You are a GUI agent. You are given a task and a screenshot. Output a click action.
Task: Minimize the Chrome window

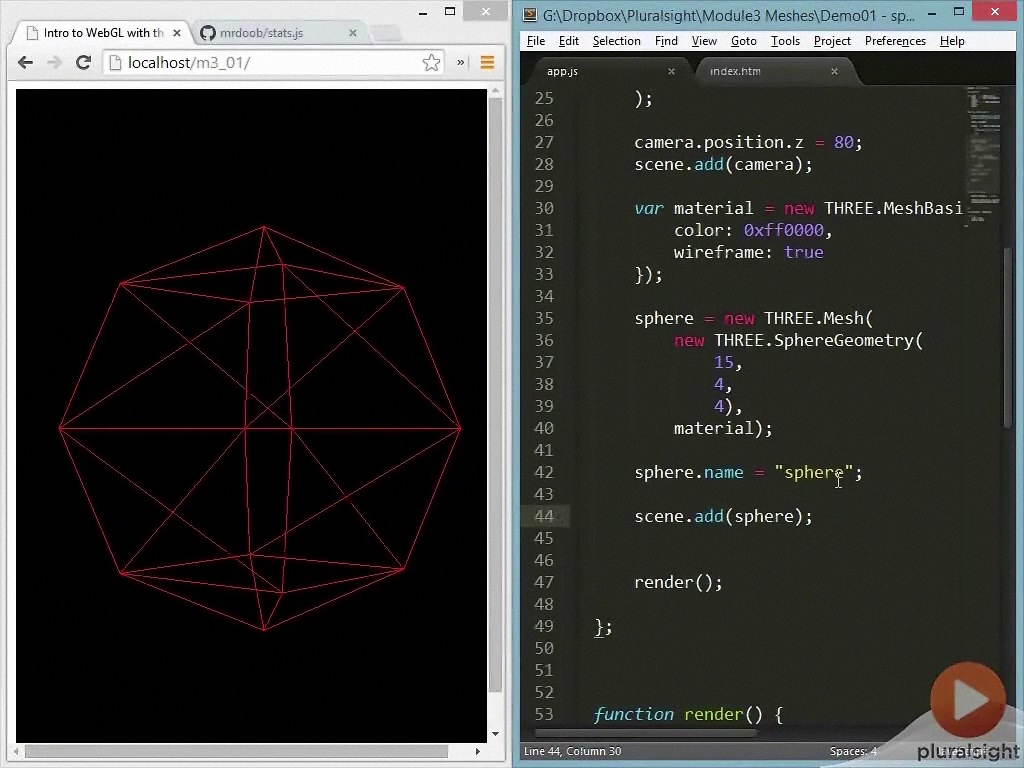(x=423, y=12)
